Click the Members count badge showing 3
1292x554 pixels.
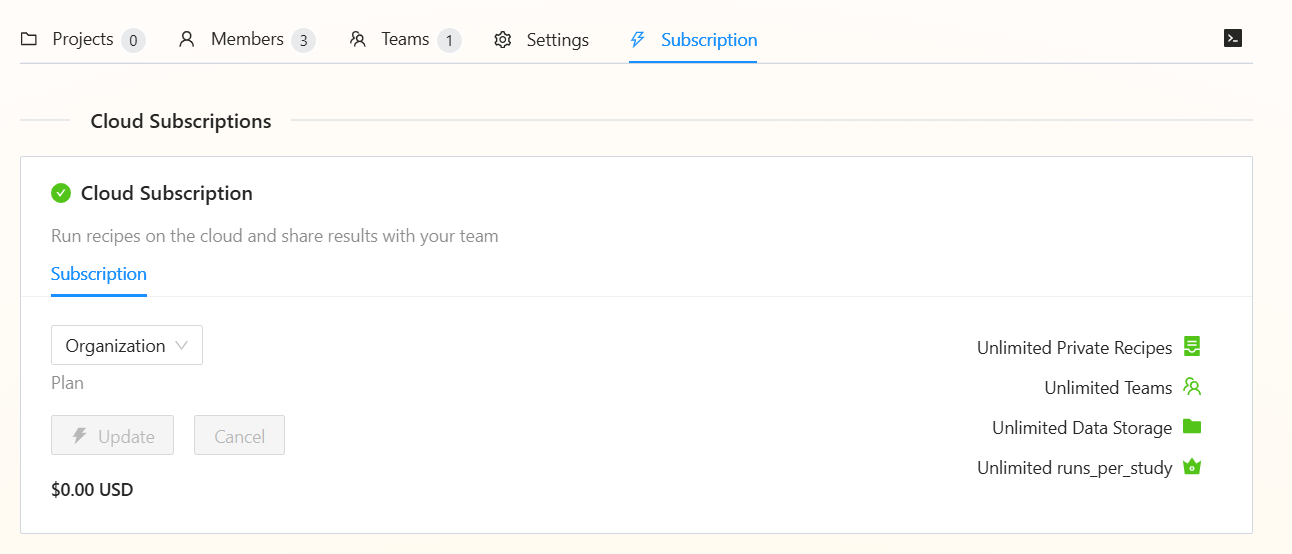click(x=303, y=41)
